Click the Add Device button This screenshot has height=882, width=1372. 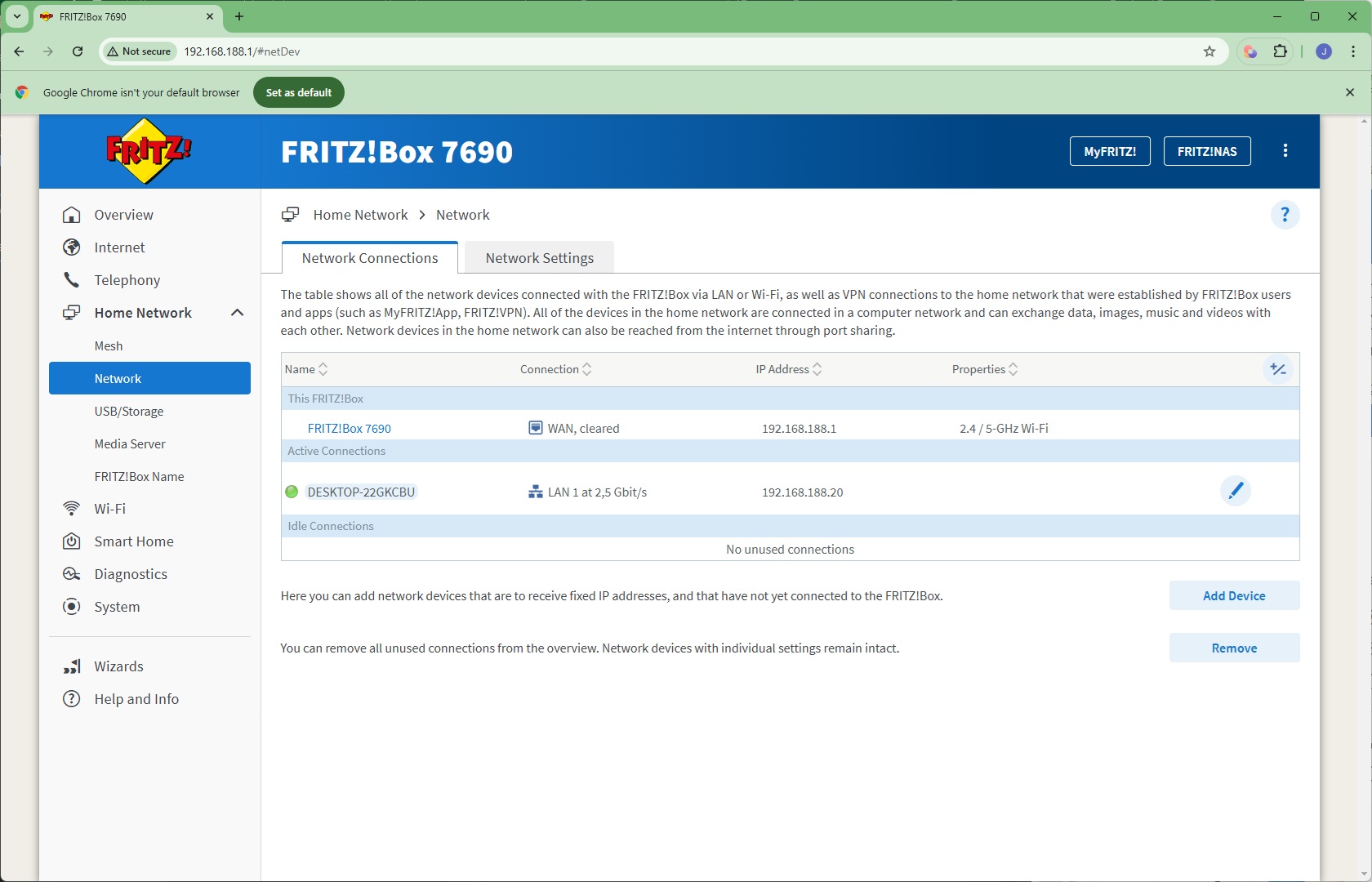pyautogui.click(x=1234, y=595)
